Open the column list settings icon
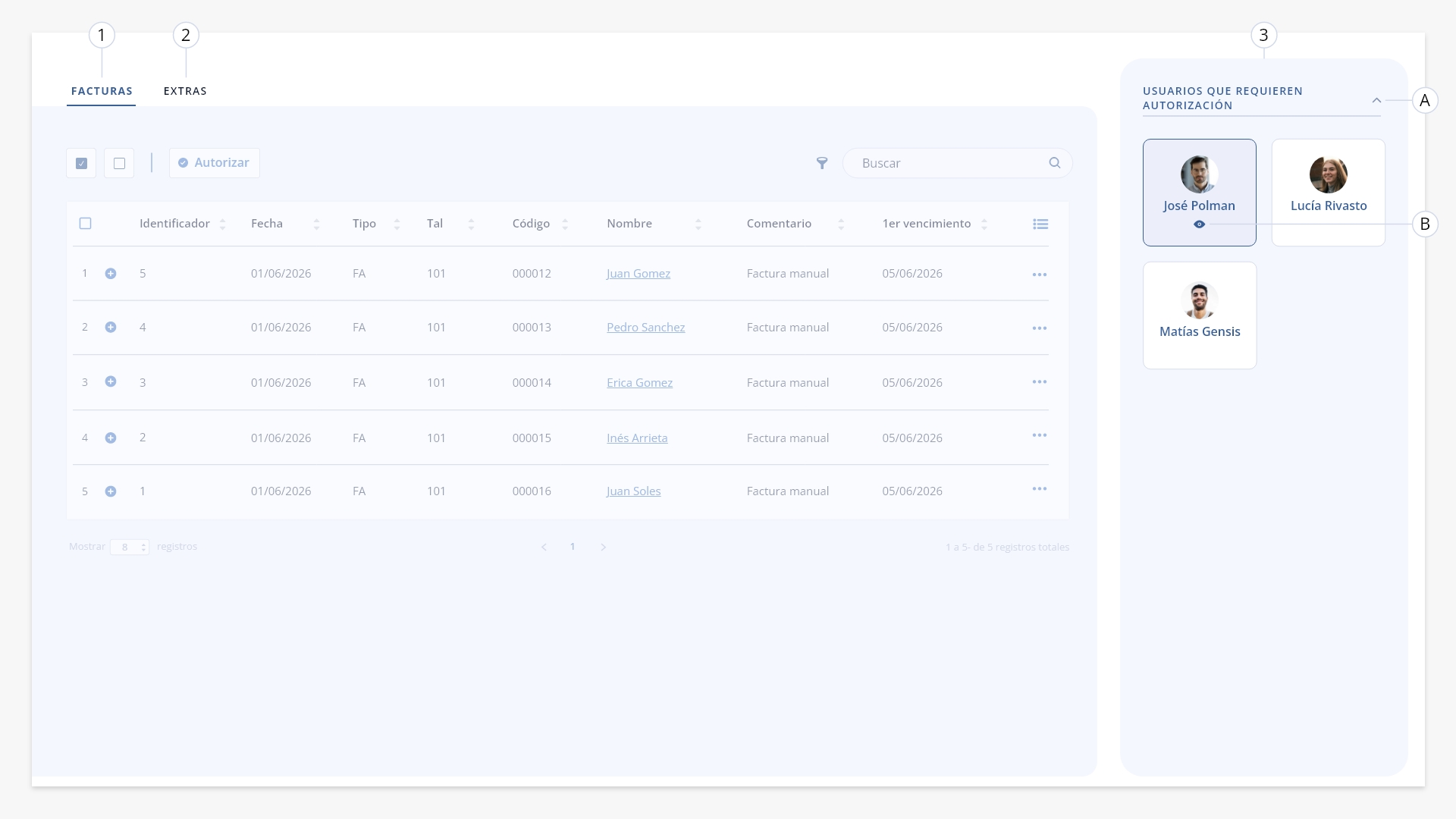The width and height of the screenshot is (1456, 819). 1040,224
